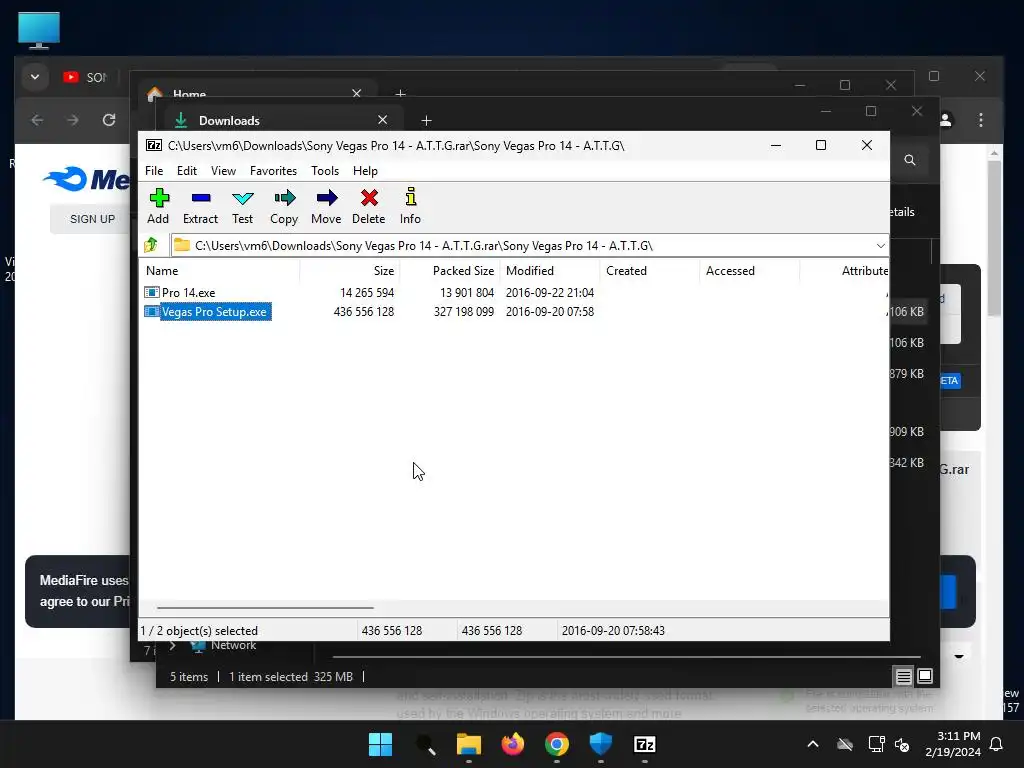Open File Explorer from taskbar
This screenshot has width=1024, height=768.
click(x=469, y=744)
